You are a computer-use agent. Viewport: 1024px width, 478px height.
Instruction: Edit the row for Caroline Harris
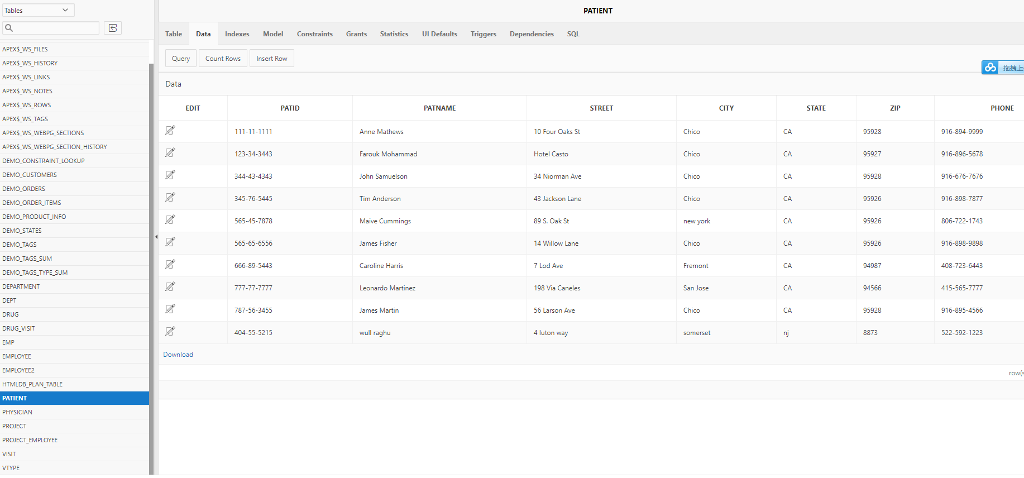170,264
